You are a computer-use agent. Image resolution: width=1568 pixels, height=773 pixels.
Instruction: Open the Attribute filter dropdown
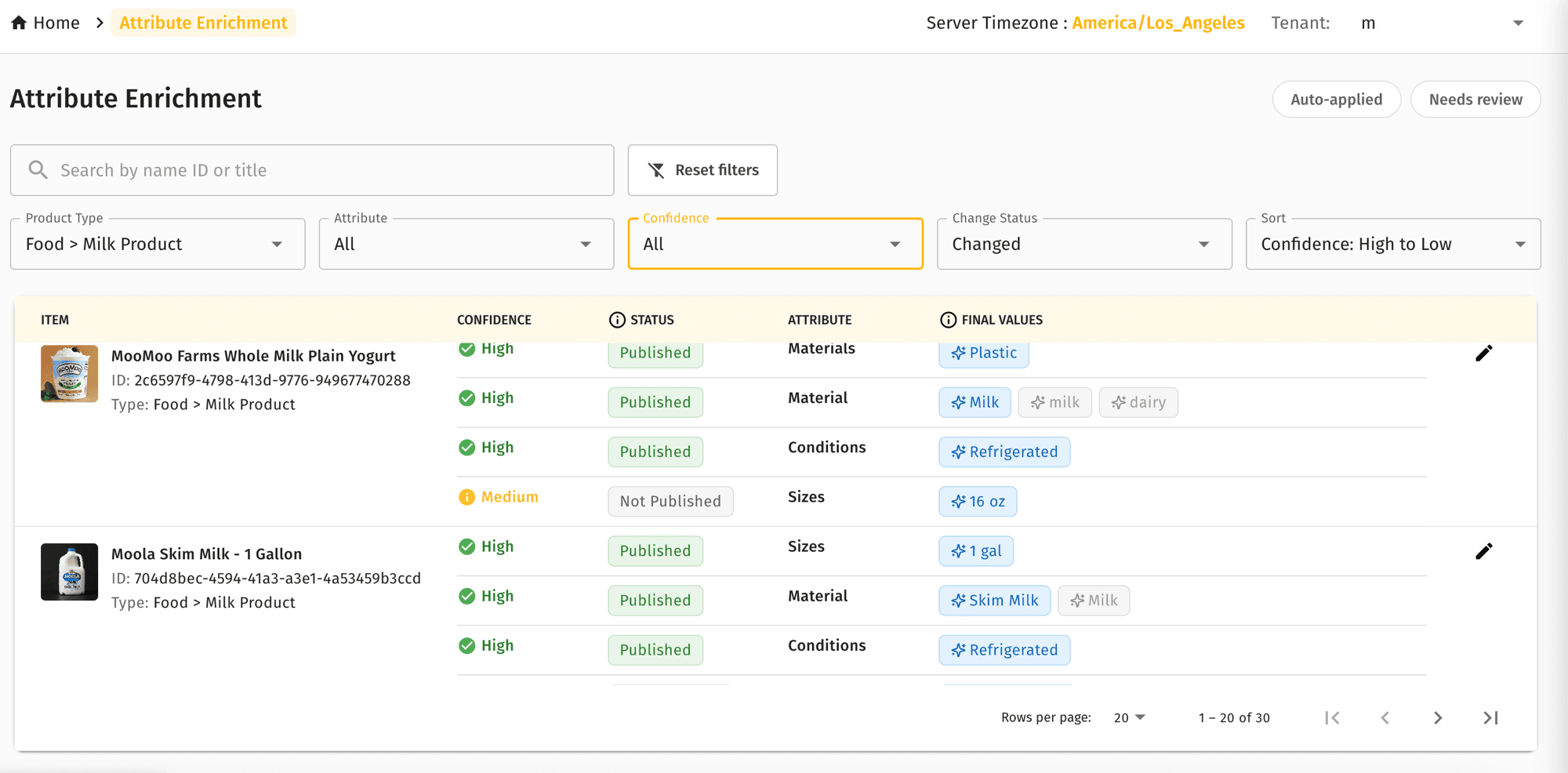coord(466,244)
